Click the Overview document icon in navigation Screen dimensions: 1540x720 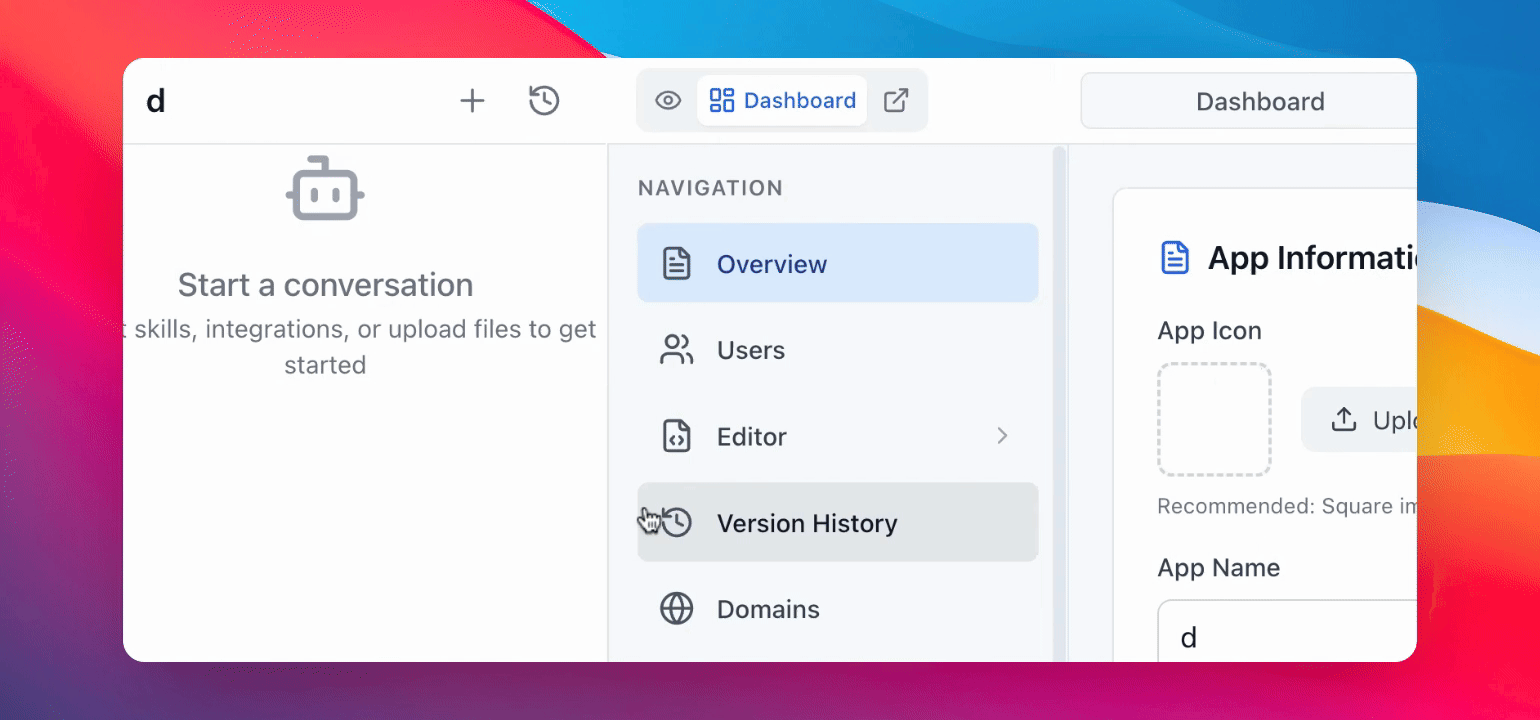(x=677, y=264)
